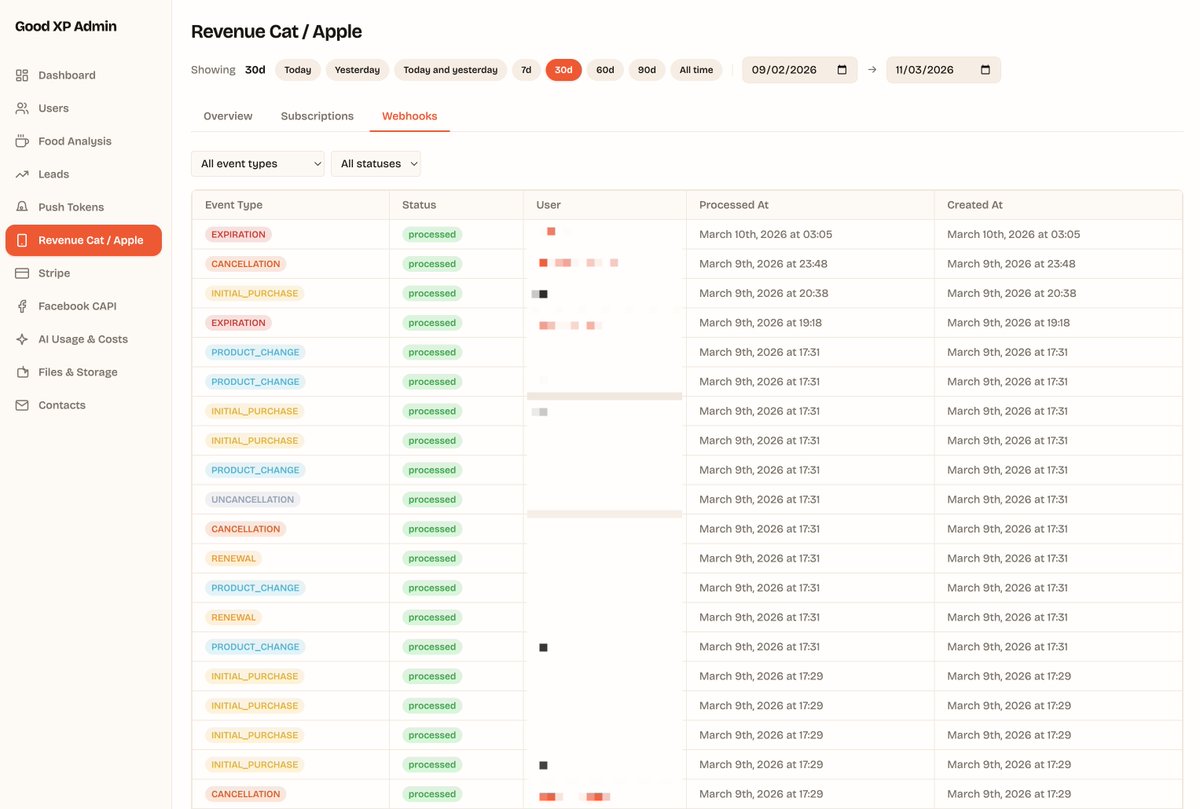
Task: Click Created At 'March 9th, 2026 at 19:18'
Action: point(1008,323)
